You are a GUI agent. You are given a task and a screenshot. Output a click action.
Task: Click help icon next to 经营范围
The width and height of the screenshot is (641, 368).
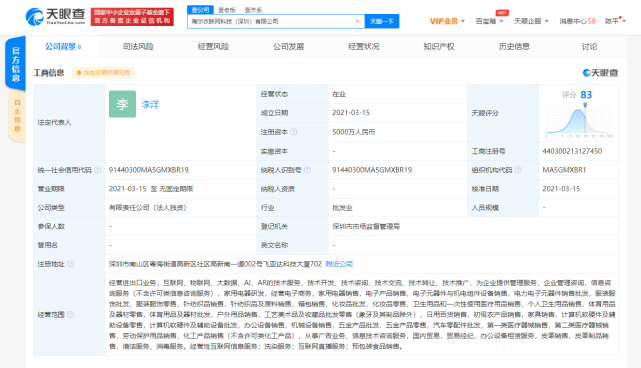[x=71, y=314]
